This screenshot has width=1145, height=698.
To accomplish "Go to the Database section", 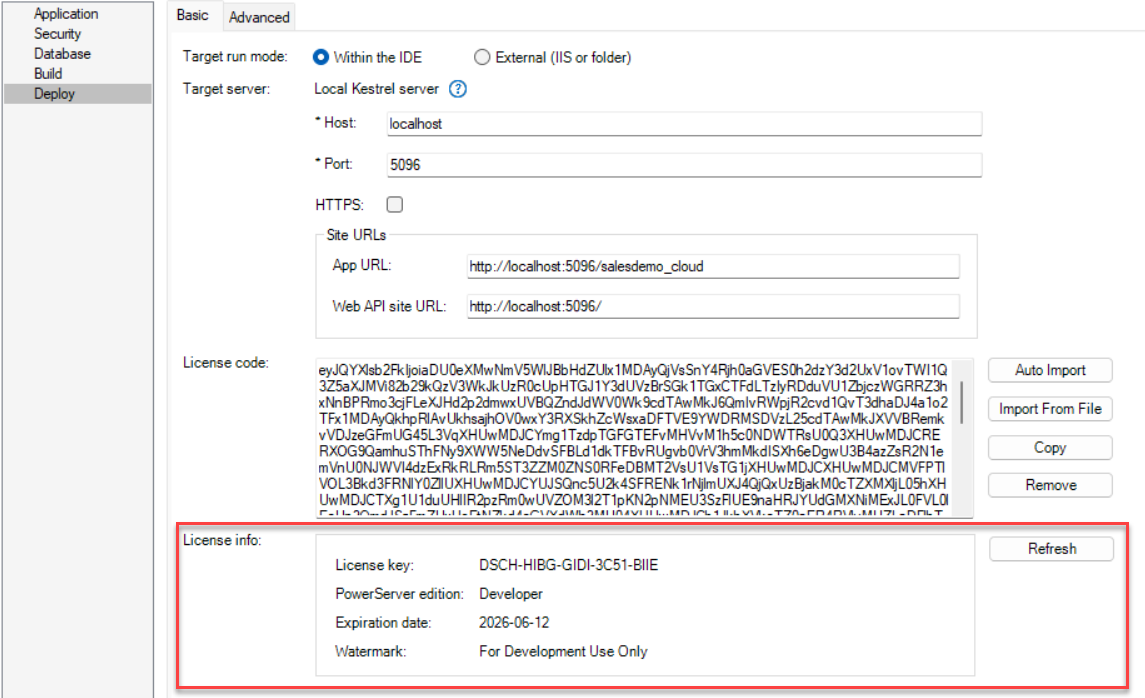I will point(62,54).
